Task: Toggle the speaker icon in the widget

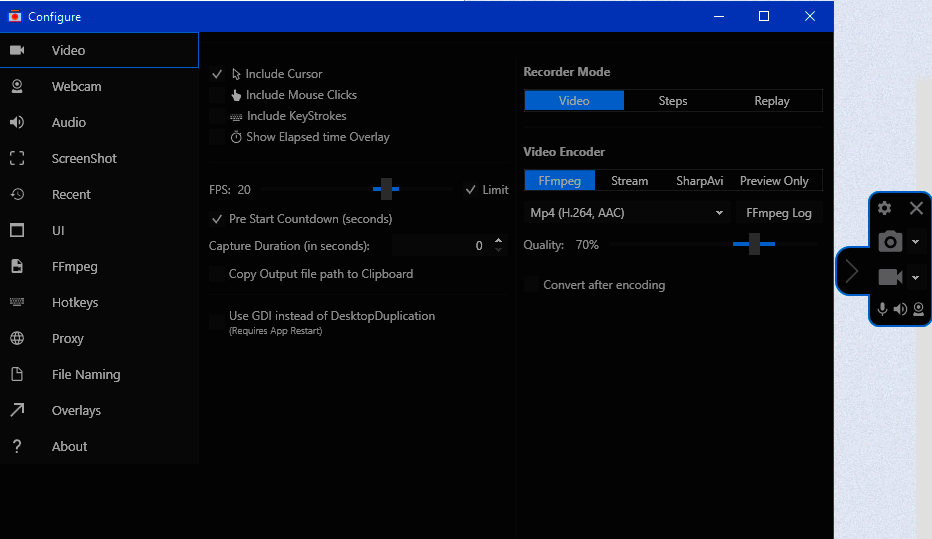Action: [900, 309]
